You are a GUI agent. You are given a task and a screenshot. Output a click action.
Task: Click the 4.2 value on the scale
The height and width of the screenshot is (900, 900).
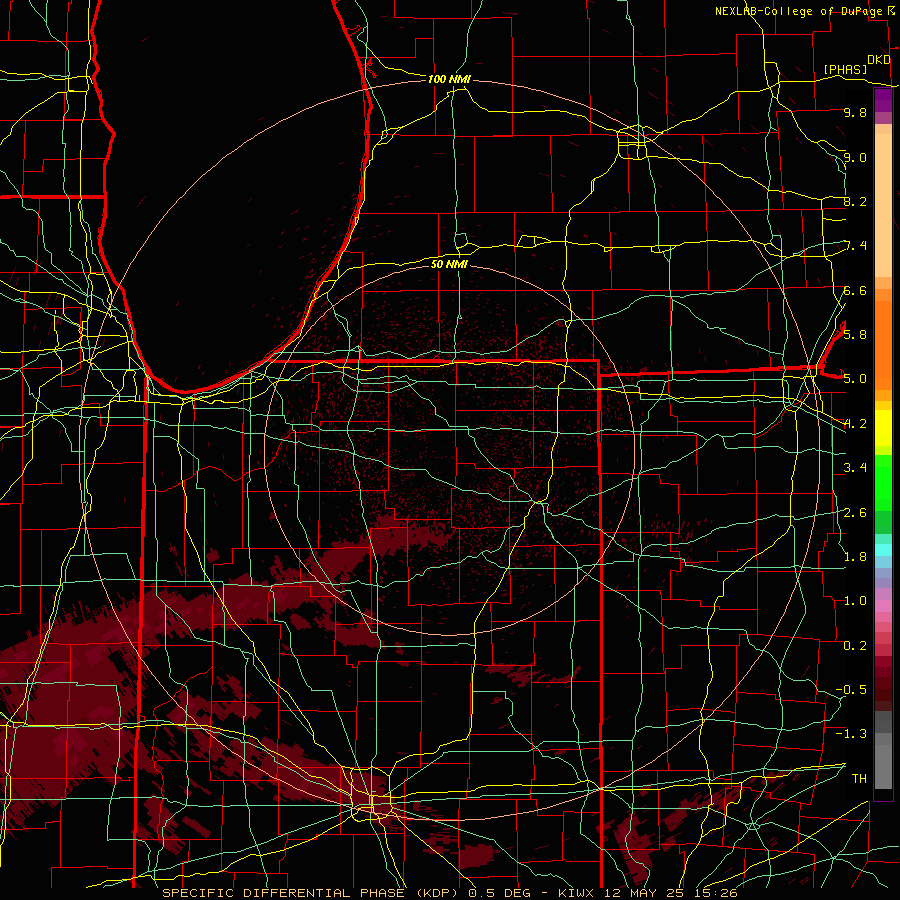tap(855, 424)
